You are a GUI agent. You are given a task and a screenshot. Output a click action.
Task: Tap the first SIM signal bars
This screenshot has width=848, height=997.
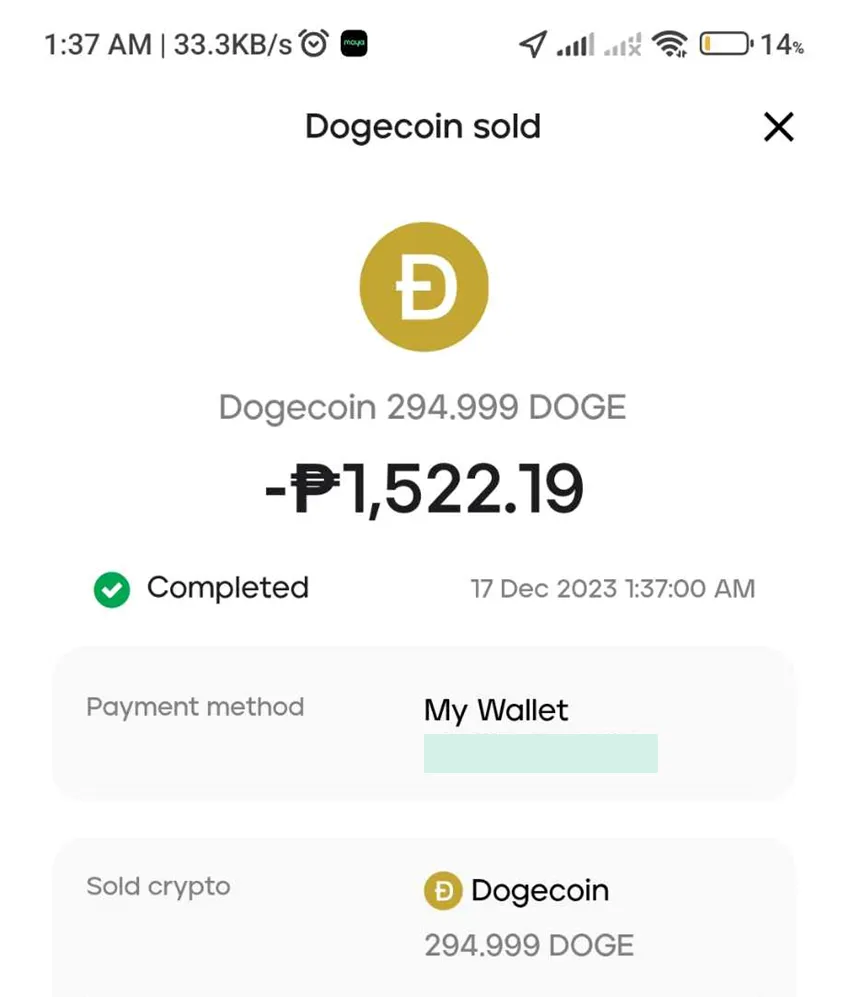(575, 45)
